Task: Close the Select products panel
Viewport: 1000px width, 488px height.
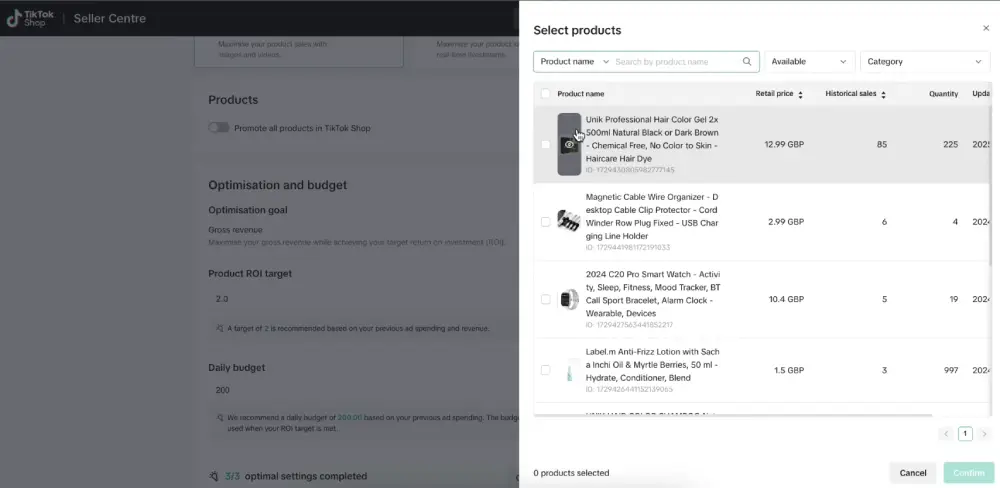Action: click(x=985, y=28)
